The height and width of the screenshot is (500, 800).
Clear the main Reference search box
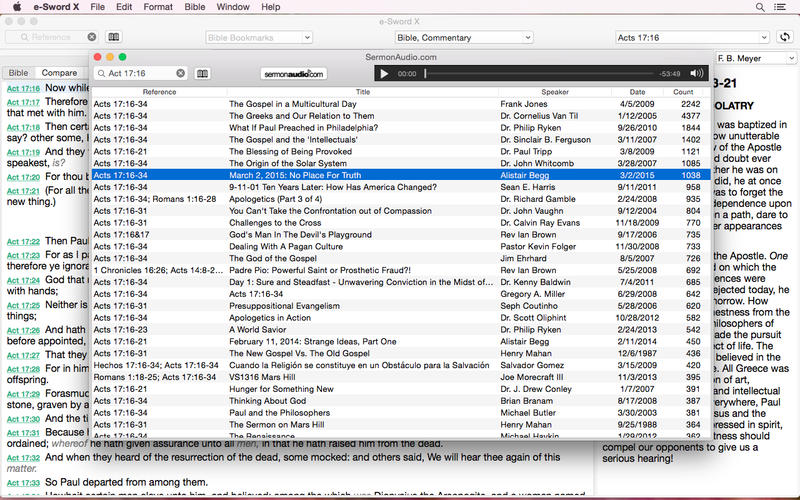94,38
